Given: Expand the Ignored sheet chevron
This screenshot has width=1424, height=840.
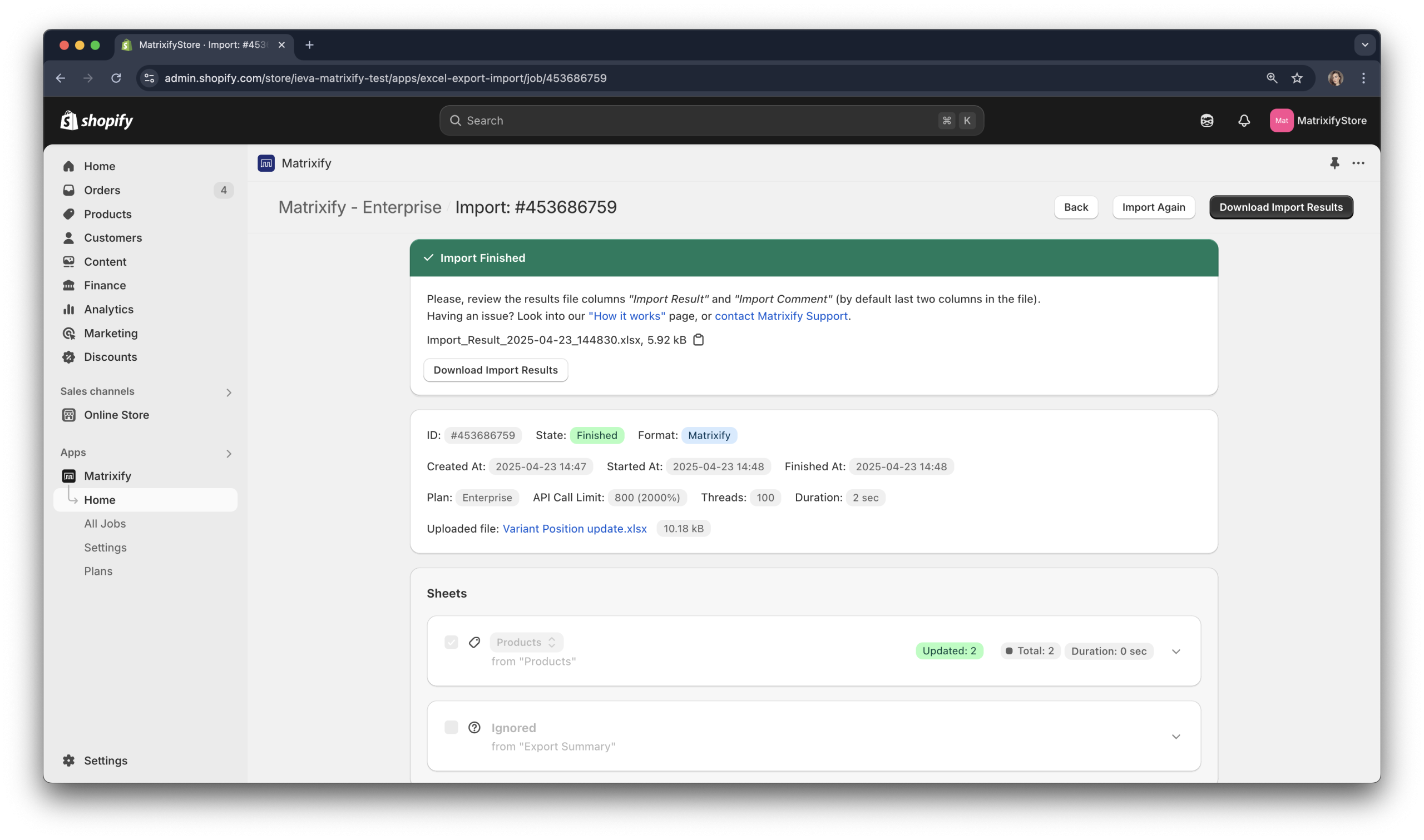Looking at the screenshot, I should click(1175, 737).
